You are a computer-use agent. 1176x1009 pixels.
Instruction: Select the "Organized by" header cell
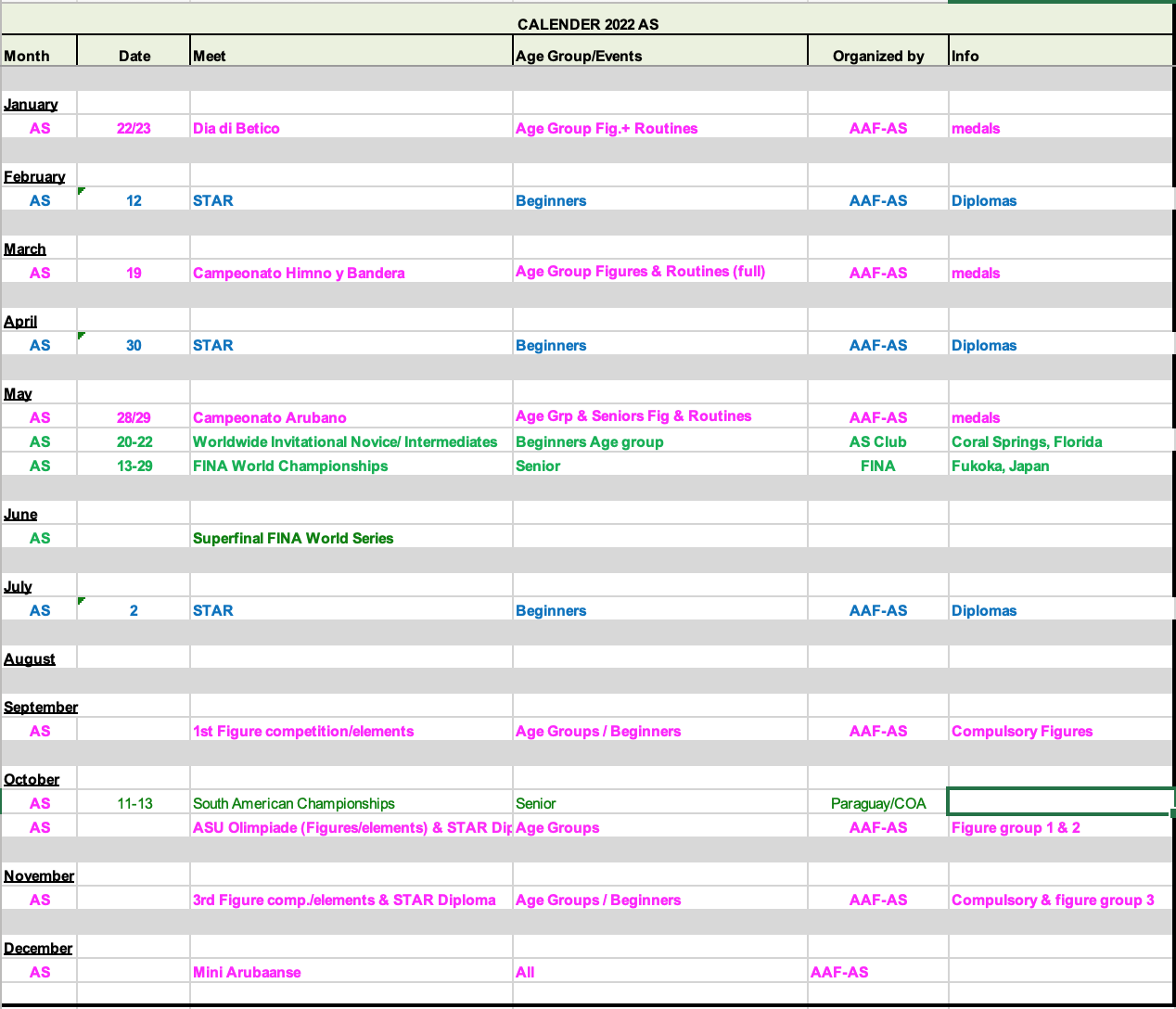[877, 56]
